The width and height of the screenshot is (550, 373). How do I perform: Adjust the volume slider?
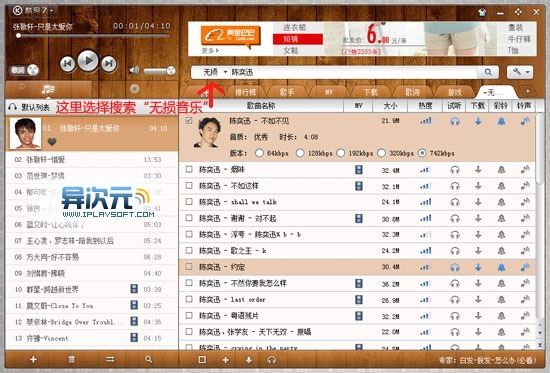(159, 71)
